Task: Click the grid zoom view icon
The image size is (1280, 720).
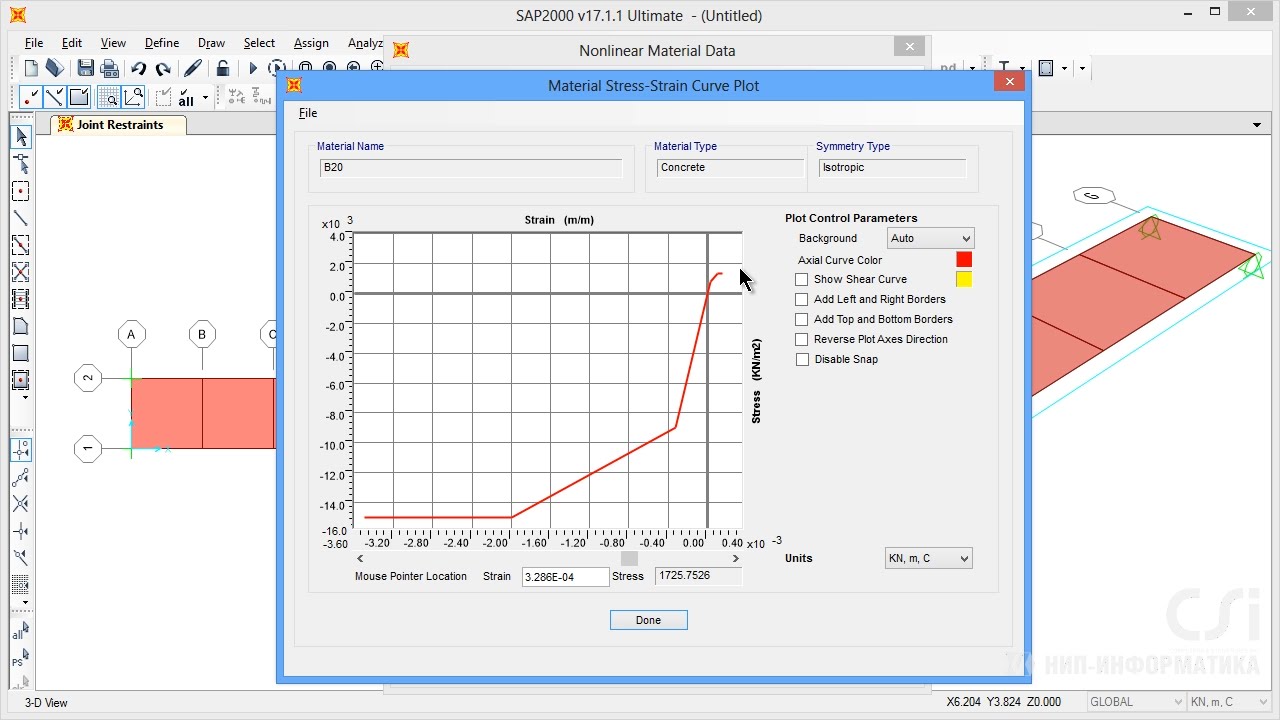Action: pos(109,97)
